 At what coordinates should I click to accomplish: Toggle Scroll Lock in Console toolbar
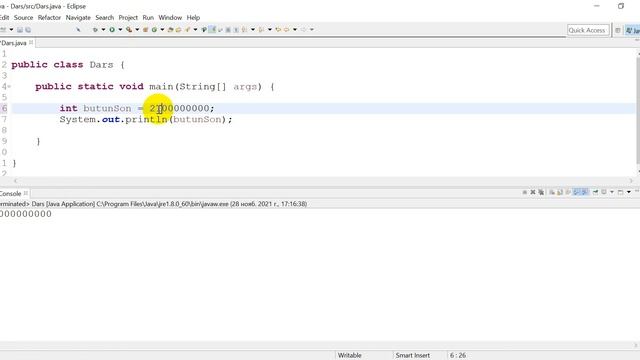tap(560, 192)
